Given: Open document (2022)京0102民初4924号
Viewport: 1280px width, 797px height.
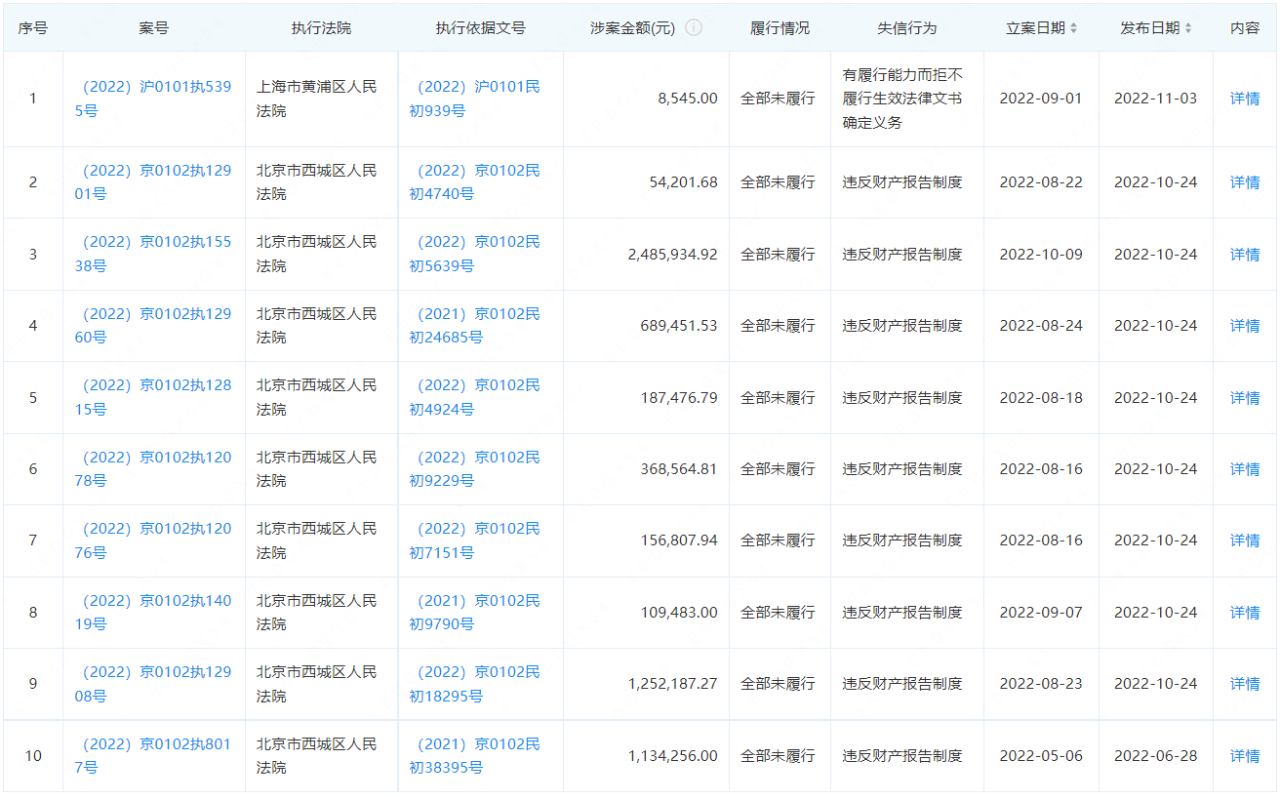Looking at the screenshot, I should click(475, 397).
